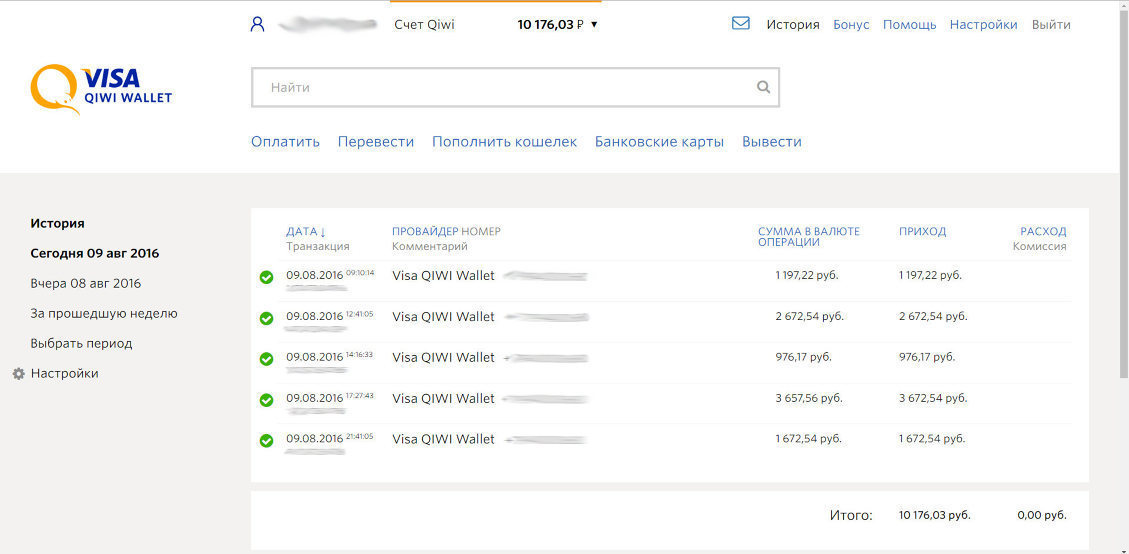Click the sidebar История heading

coord(58,223)
